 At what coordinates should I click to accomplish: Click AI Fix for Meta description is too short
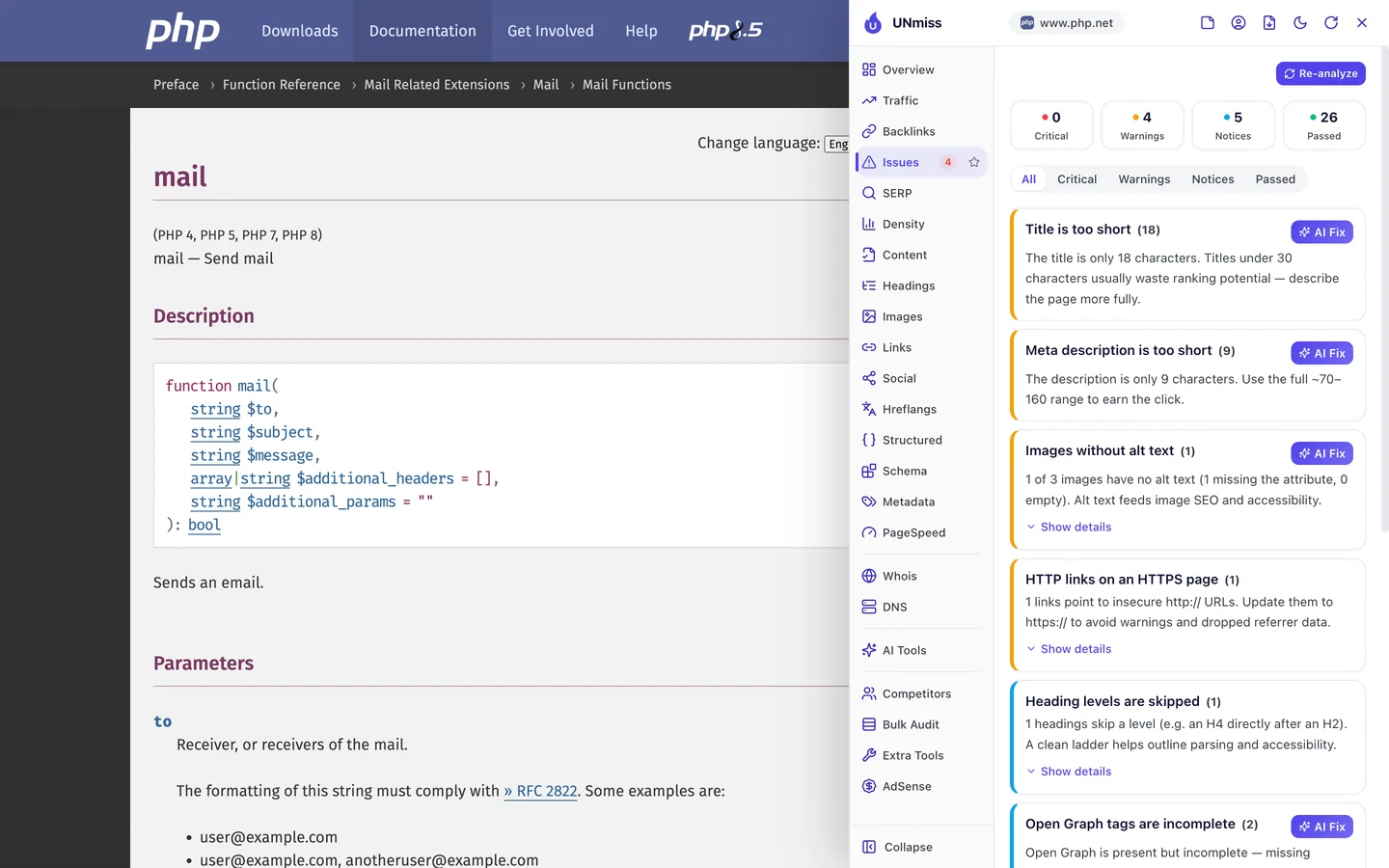point(1322,353)
